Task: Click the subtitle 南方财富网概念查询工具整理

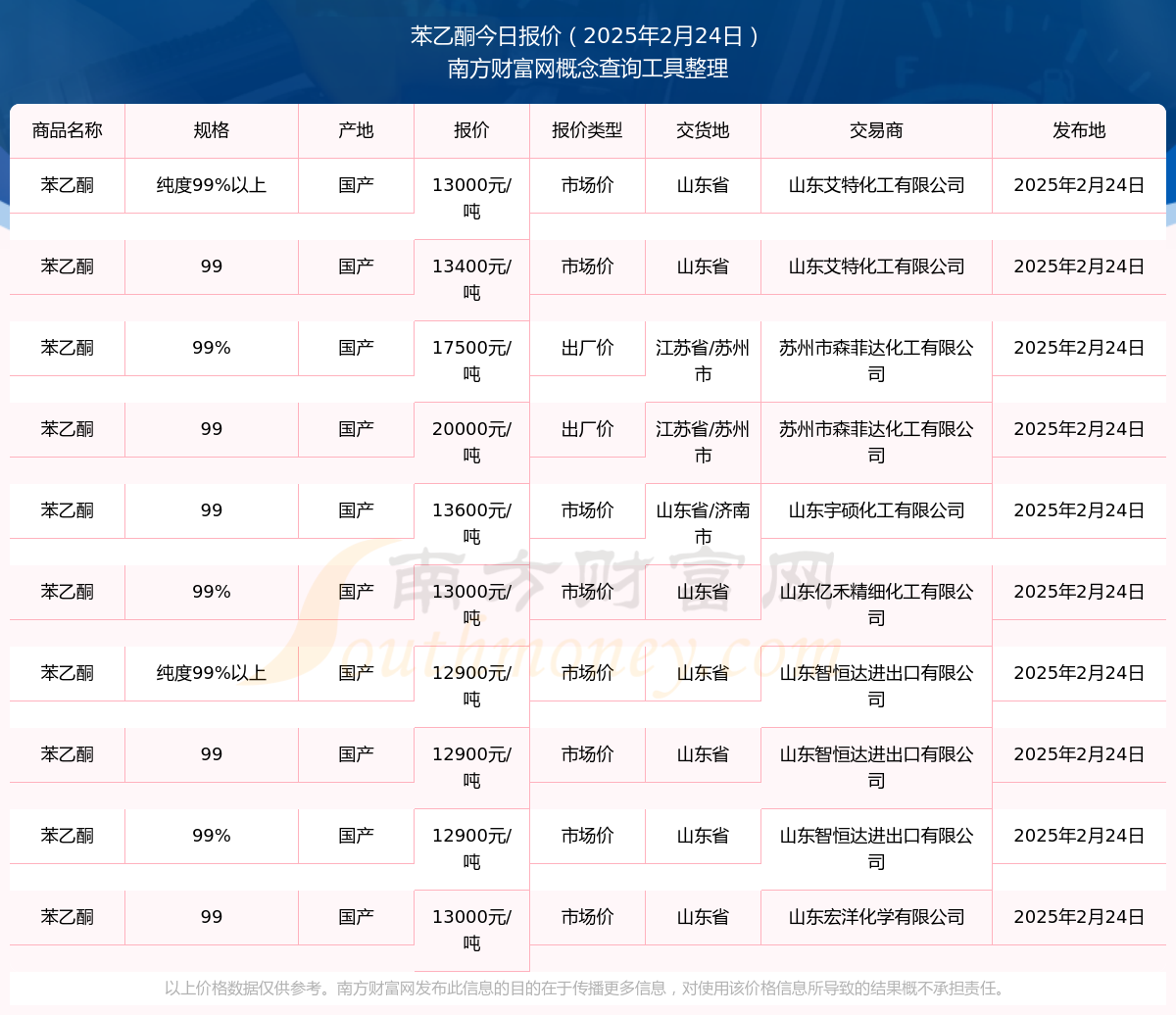Action: 587,69
